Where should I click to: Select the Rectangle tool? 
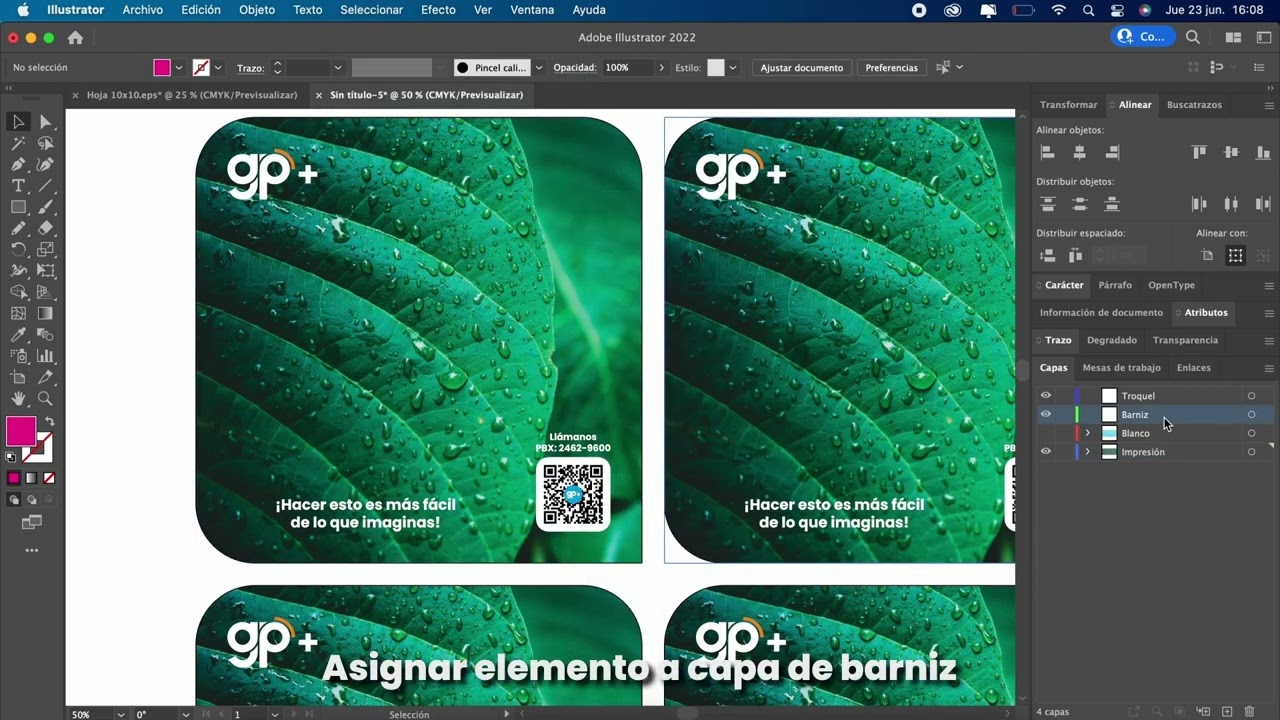pos(18,207)
